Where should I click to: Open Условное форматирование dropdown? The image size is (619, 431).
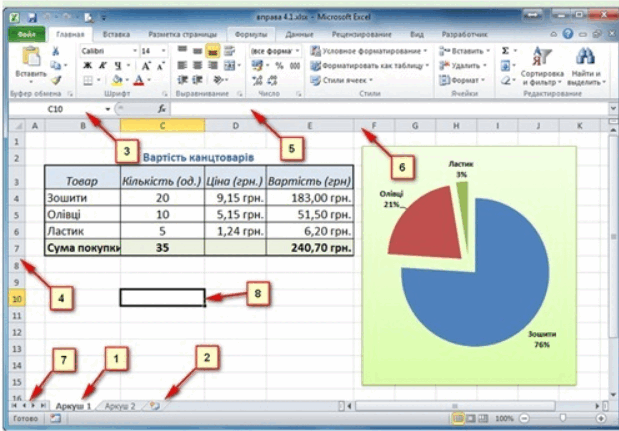pyautogui.click(x=369, y=51)
